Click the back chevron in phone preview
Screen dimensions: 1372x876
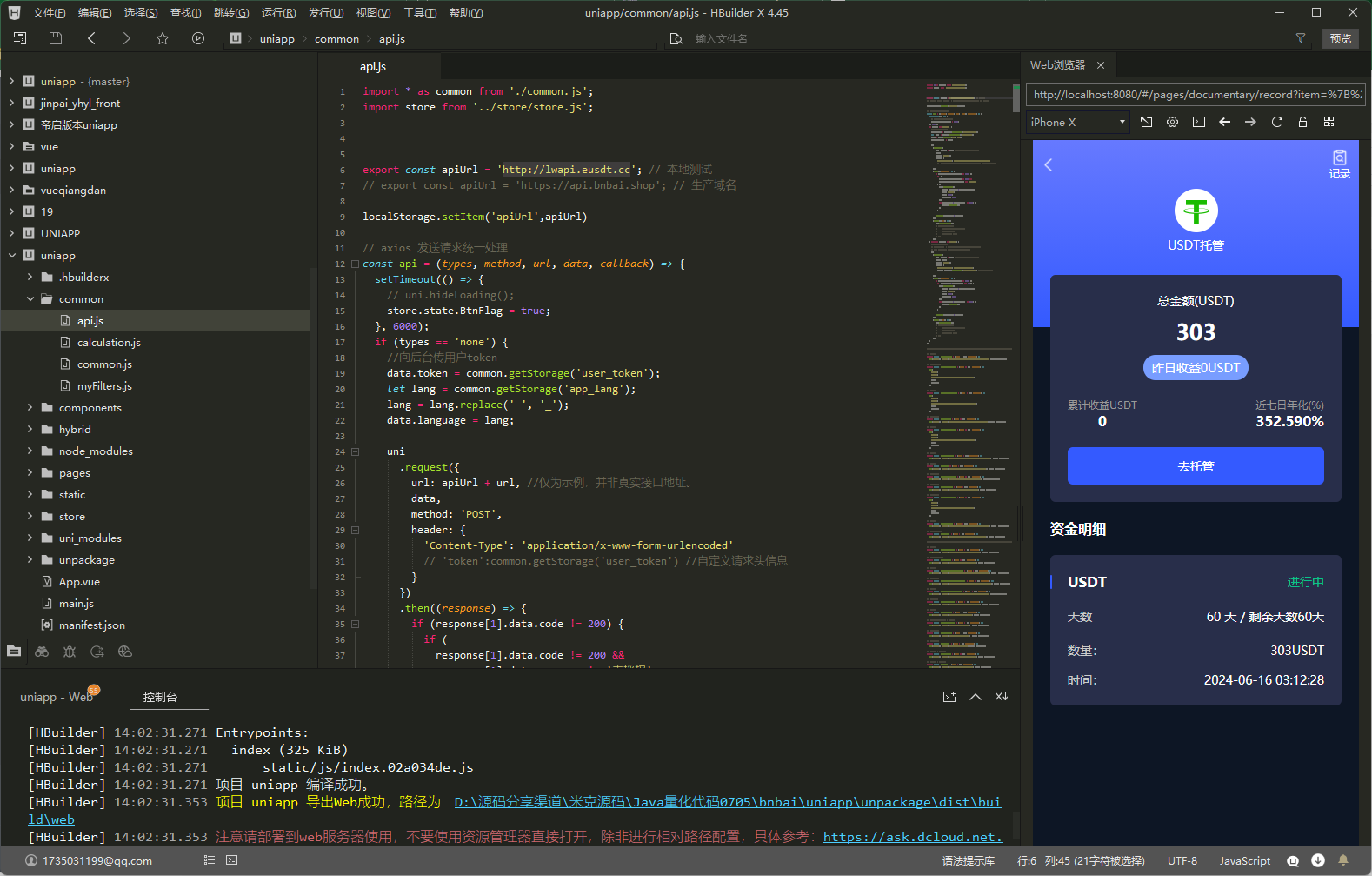(1049, 164)
